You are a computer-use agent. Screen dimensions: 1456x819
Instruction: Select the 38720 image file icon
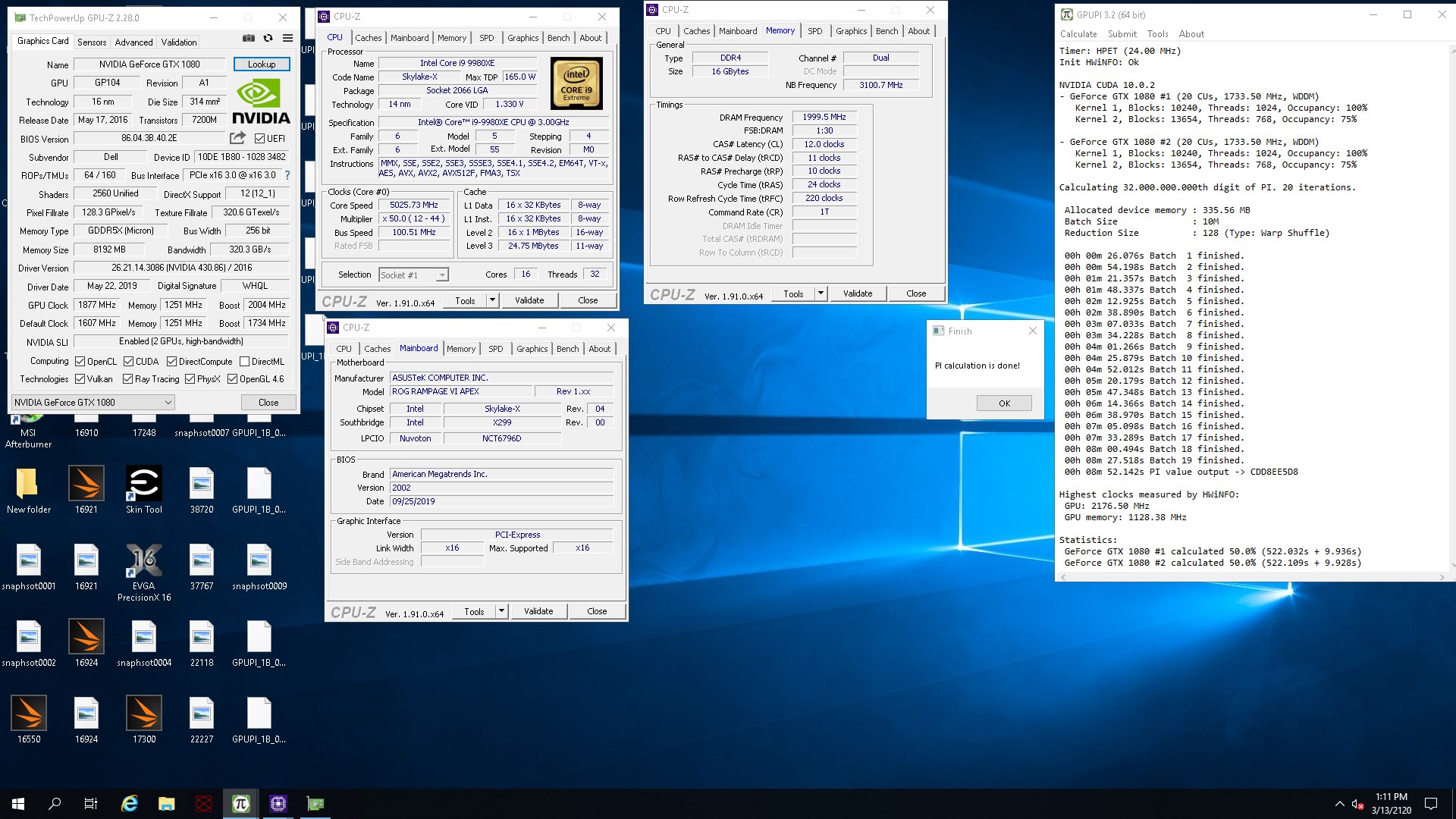coord(202,489)
